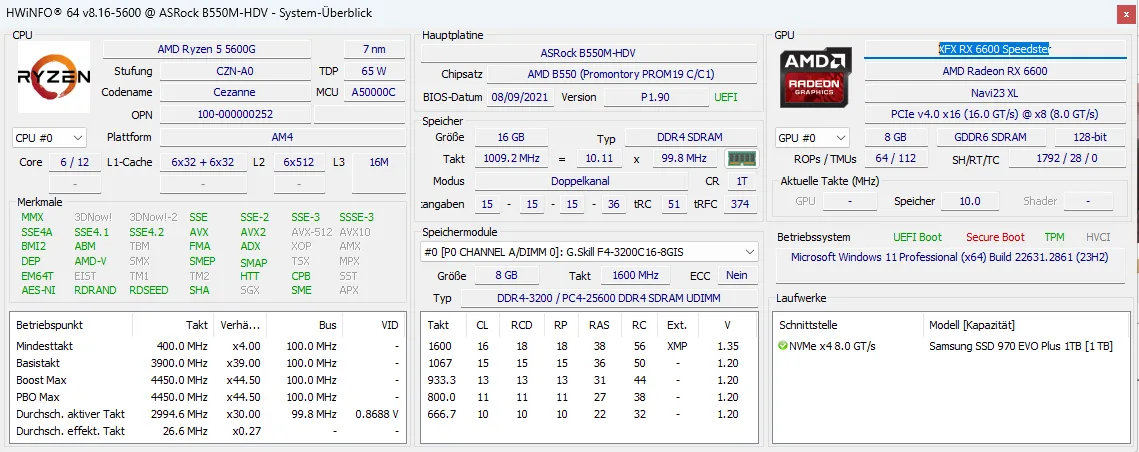This screenshot has width=1139, height=452.
Task: Click the Boost Max operating point row
Action: pyautogui.click(x=207, y=380)
